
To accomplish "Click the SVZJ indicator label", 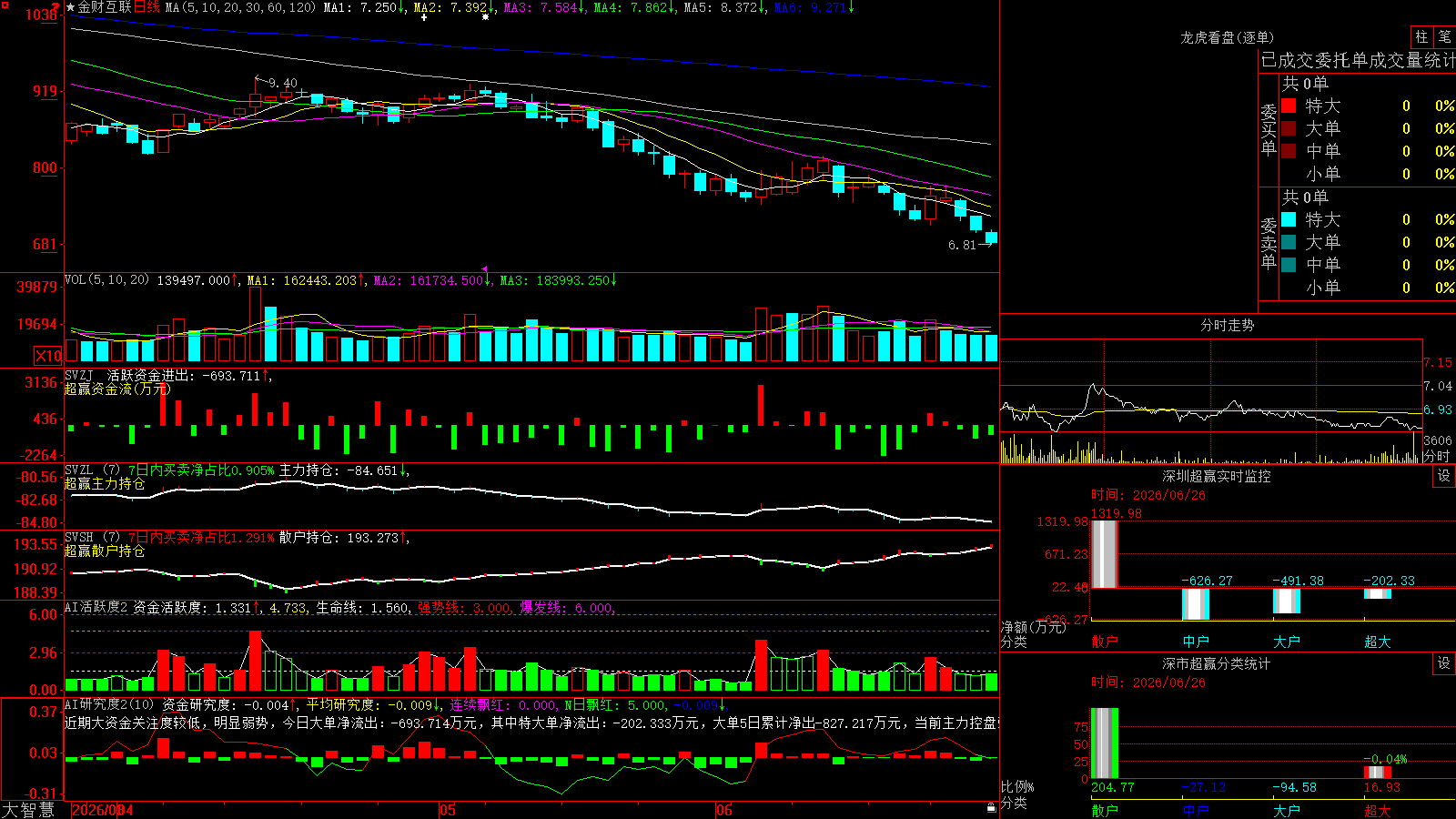I will tap(79, 375).
